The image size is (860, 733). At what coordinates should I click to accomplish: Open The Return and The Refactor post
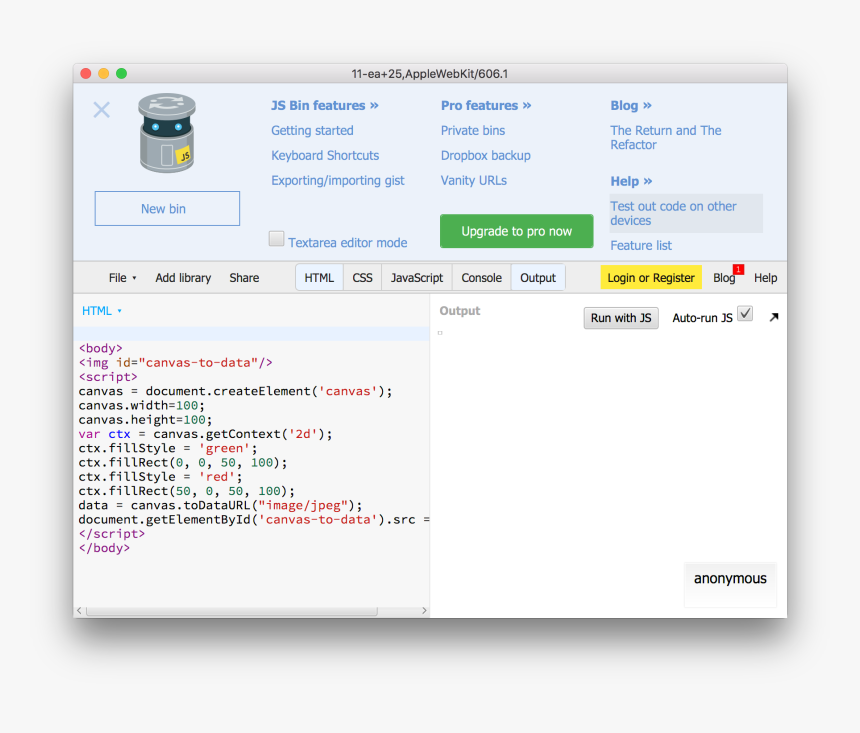pos(666,138)
